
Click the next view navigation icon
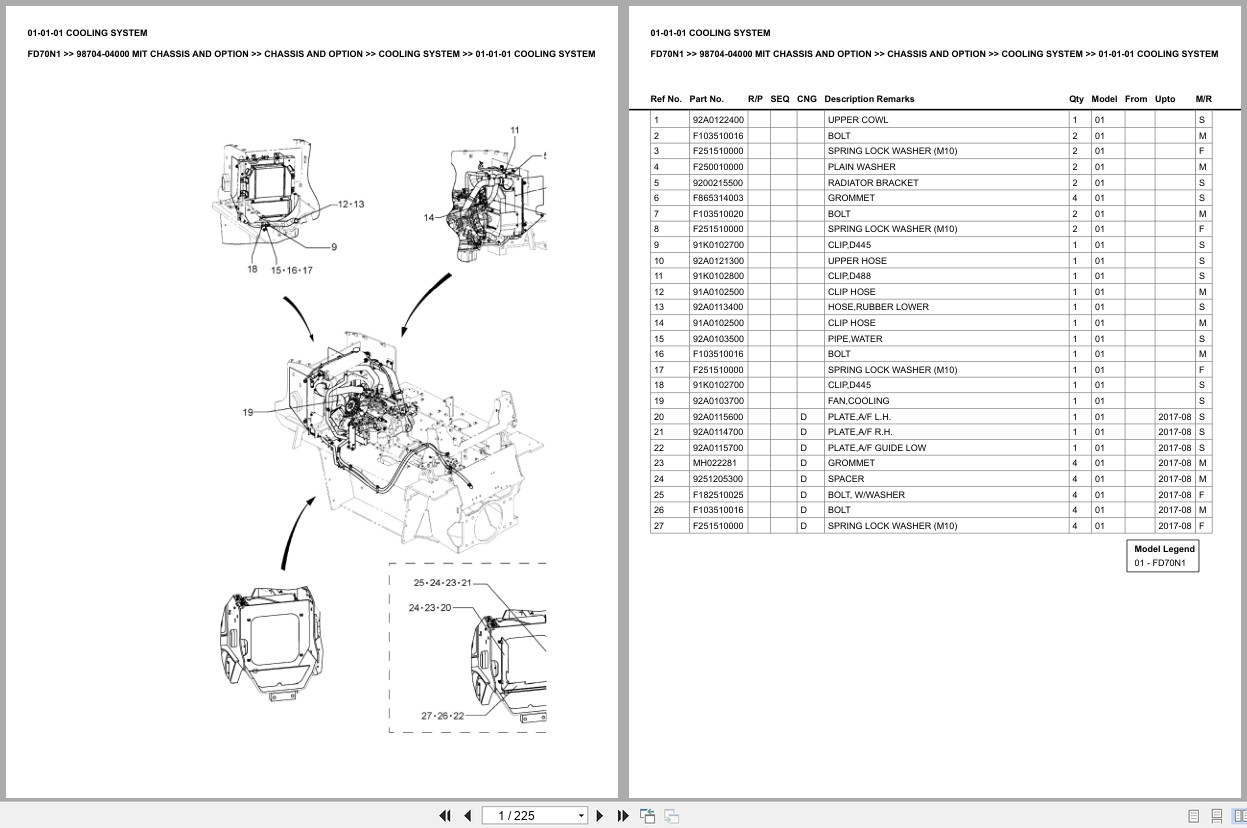point(671,816)
